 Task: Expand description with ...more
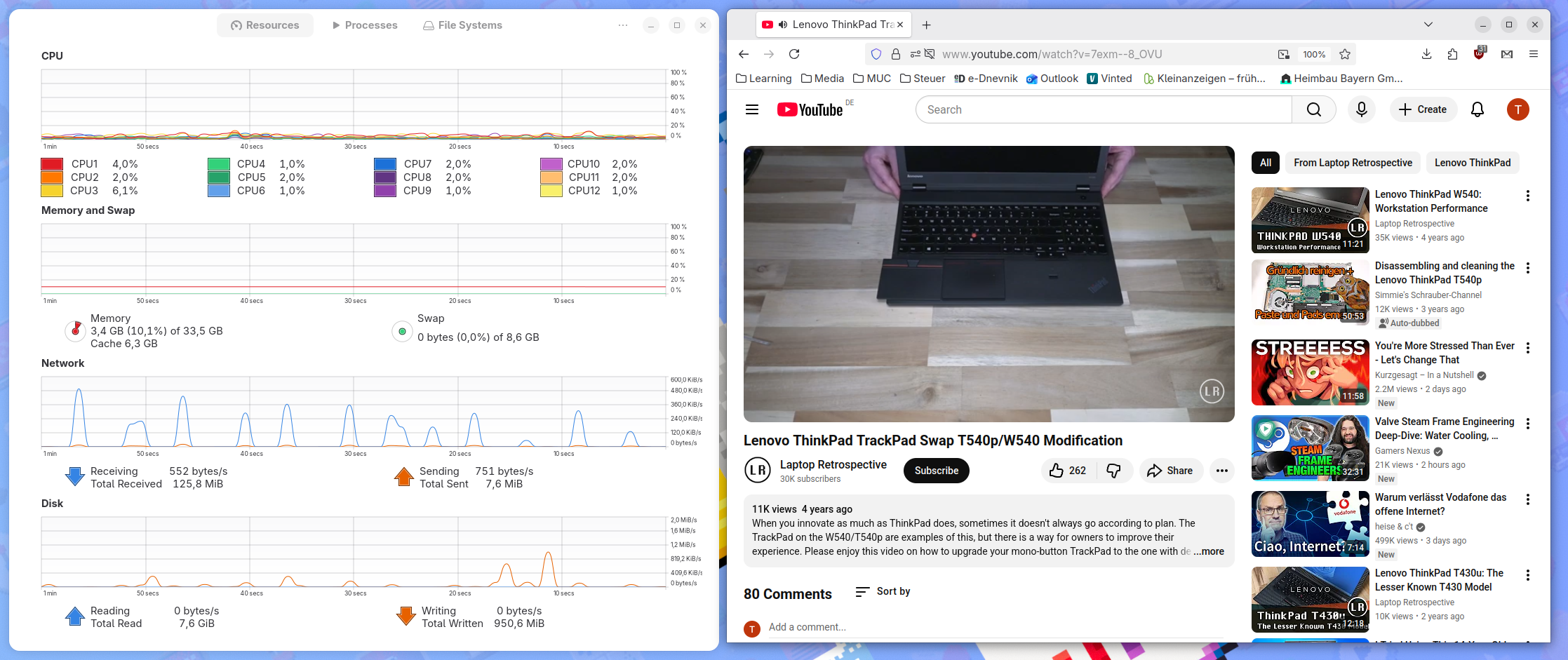(x=1209, y=551)
